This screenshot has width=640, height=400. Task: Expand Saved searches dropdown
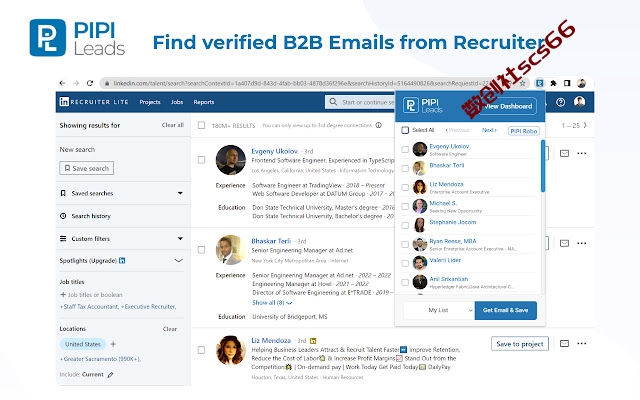pyautogui.click(x=180, y=193)
